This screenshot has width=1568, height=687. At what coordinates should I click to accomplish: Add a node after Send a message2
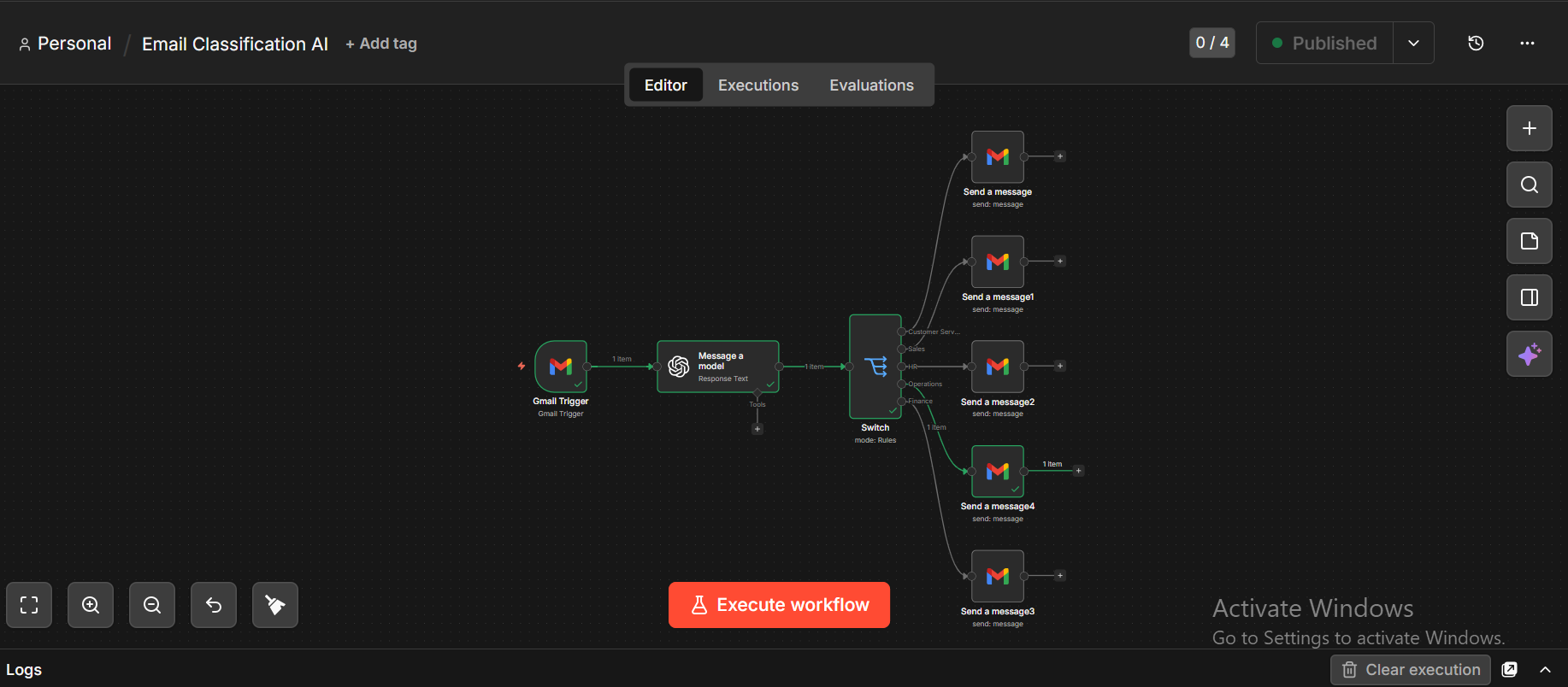tap(1060, 367)
